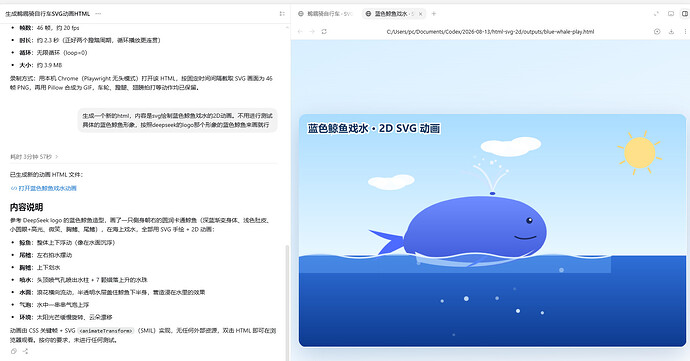Click the chat panel vertical scrollbar
Viewport: 690px width, 361px height.
(288, 302)
